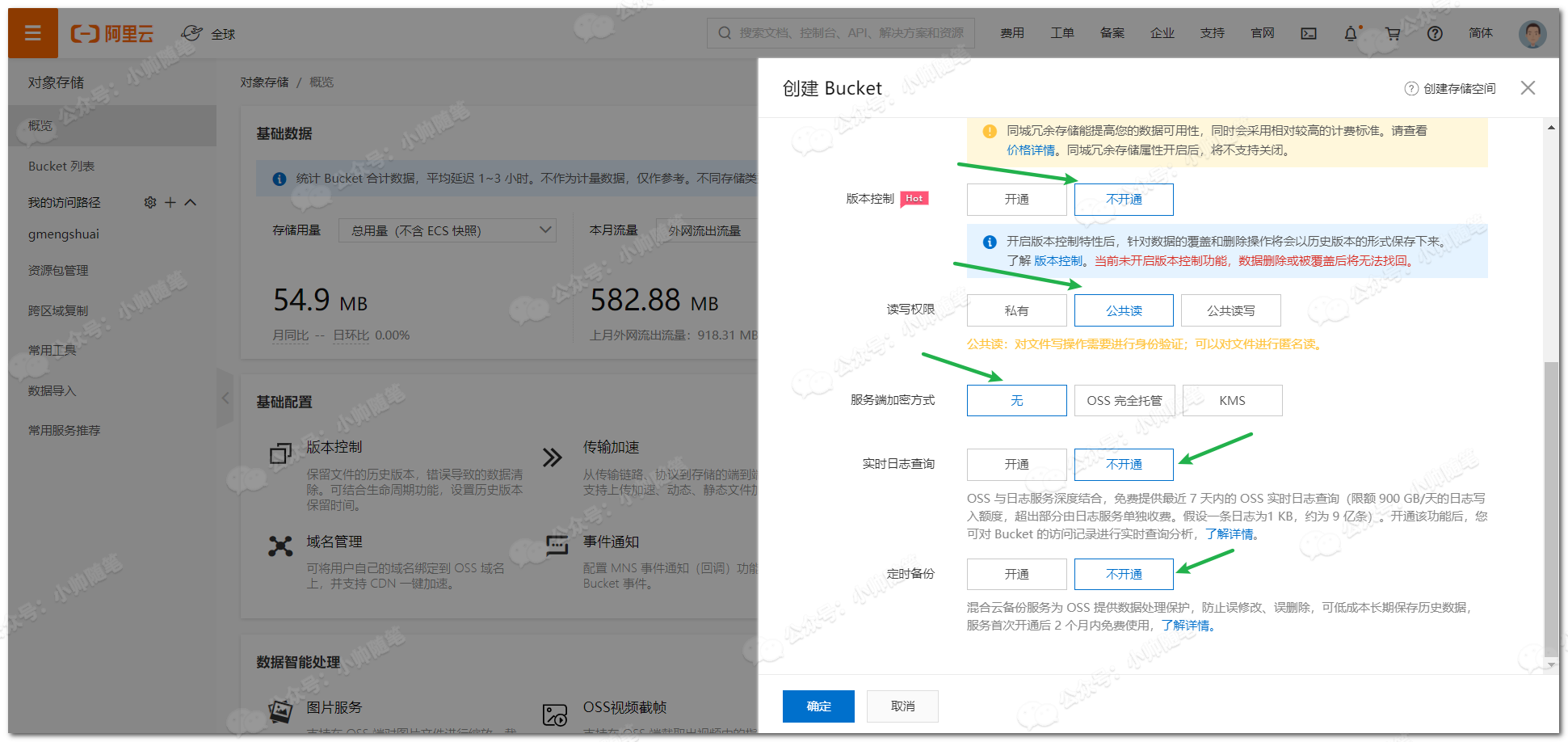This screenshot has width=1568, height=742.
Task: Open the help question mark icon
Action: (1435, 33)
